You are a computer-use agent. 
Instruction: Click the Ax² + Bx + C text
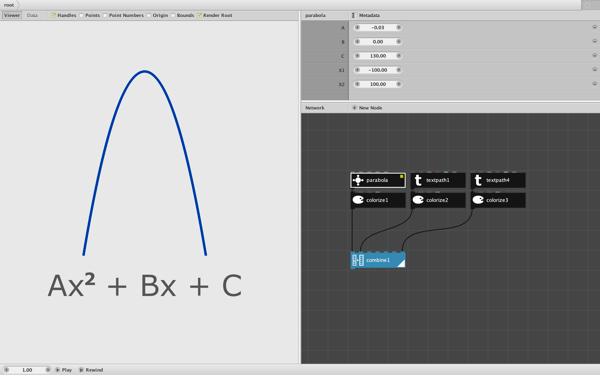pos(145,286)
